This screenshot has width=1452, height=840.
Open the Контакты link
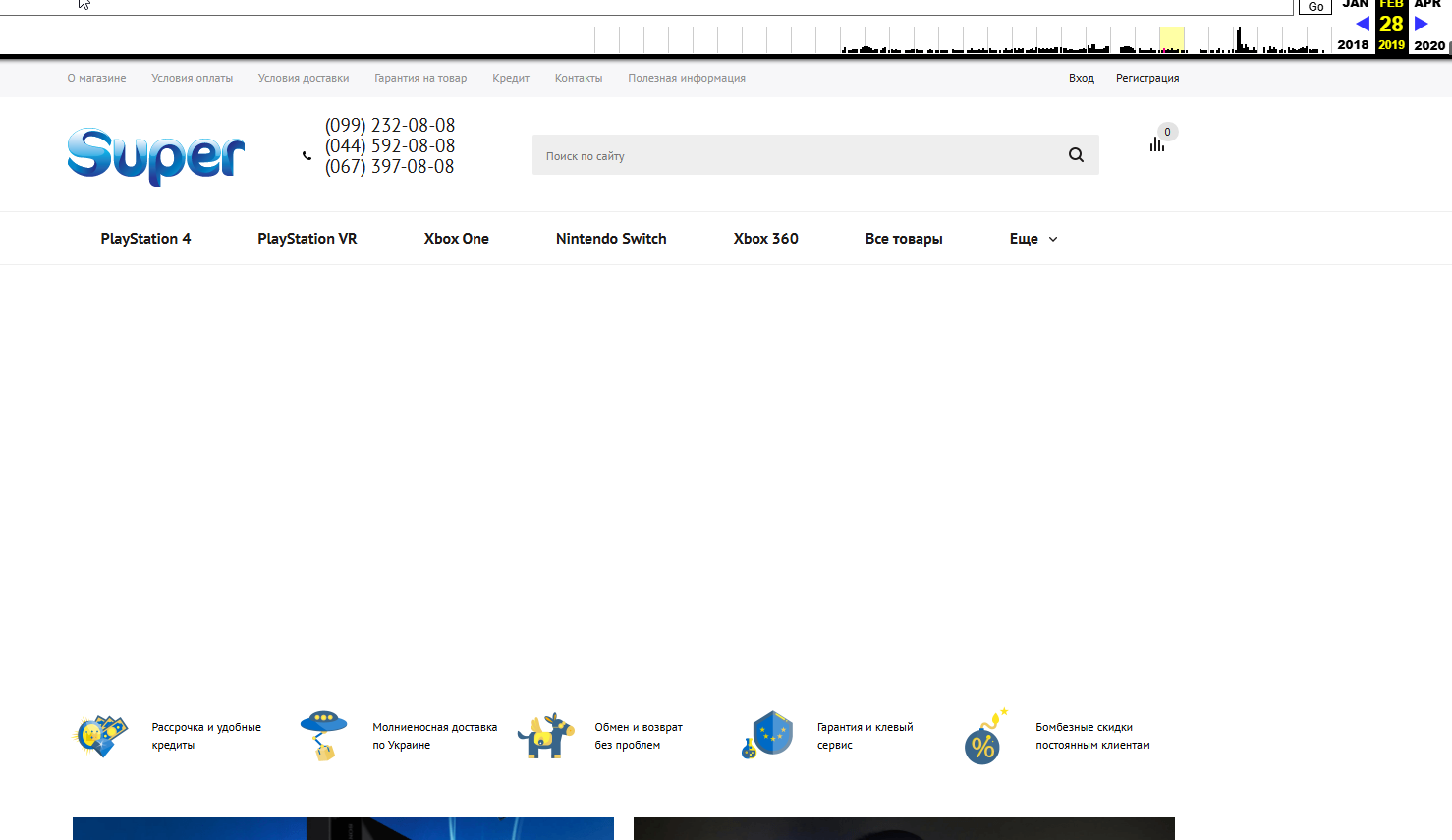tap(579, 78)
